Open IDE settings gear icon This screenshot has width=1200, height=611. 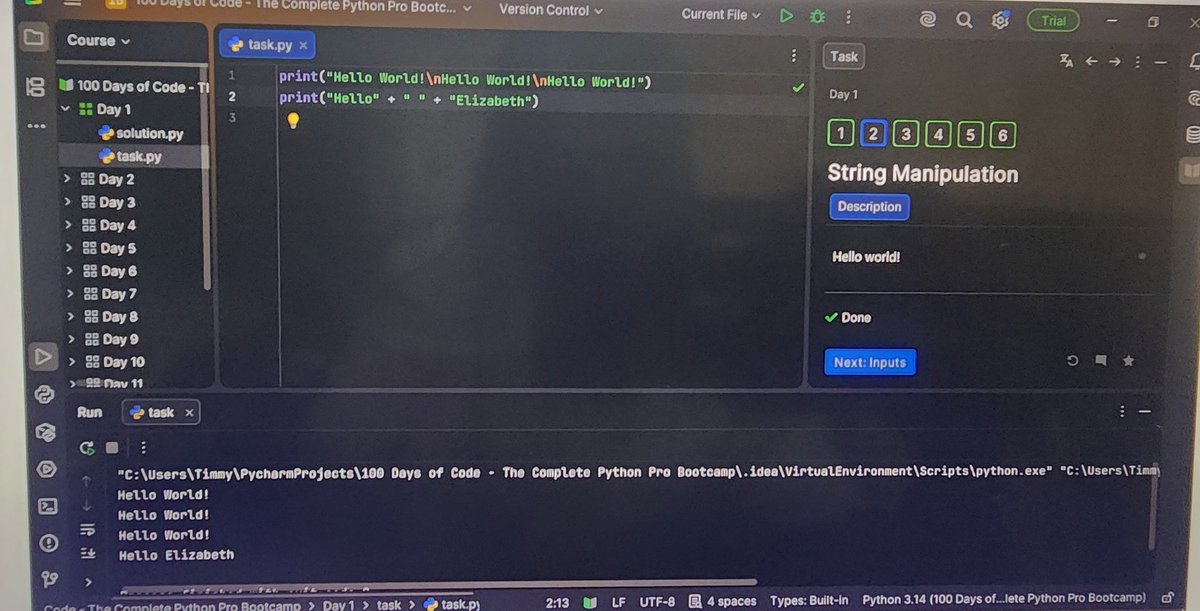point(999,20)
